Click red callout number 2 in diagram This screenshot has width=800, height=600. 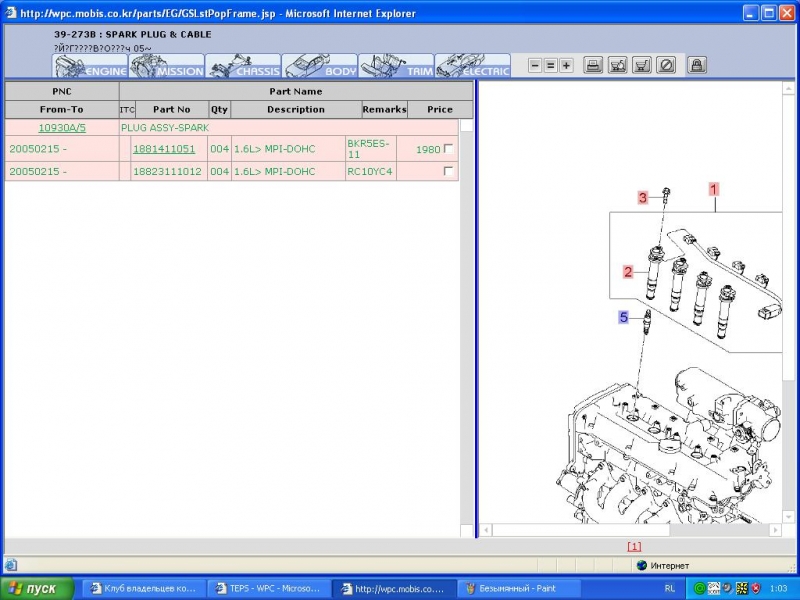[628, 272]
